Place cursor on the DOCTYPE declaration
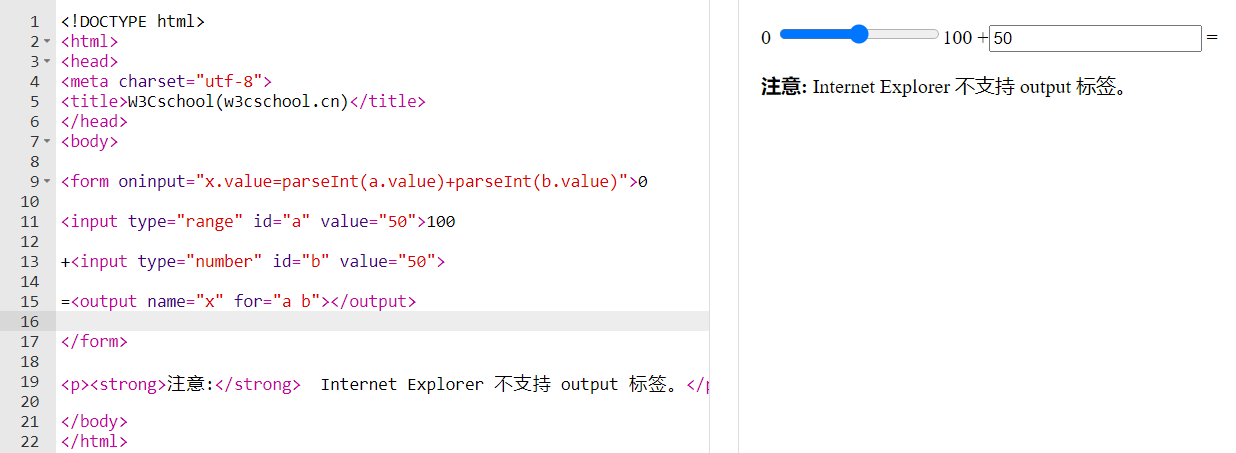1236x453 pixels. click(x=132, y=21)
